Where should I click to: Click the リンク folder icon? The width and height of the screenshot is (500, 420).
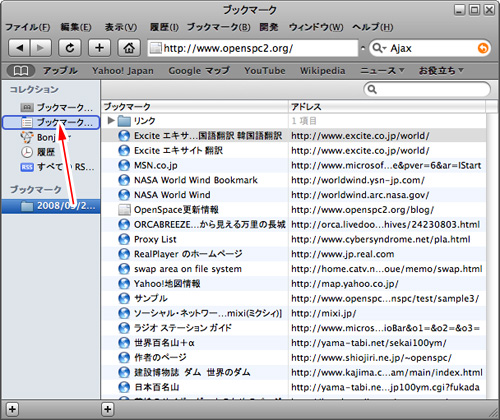pos(124,121)
